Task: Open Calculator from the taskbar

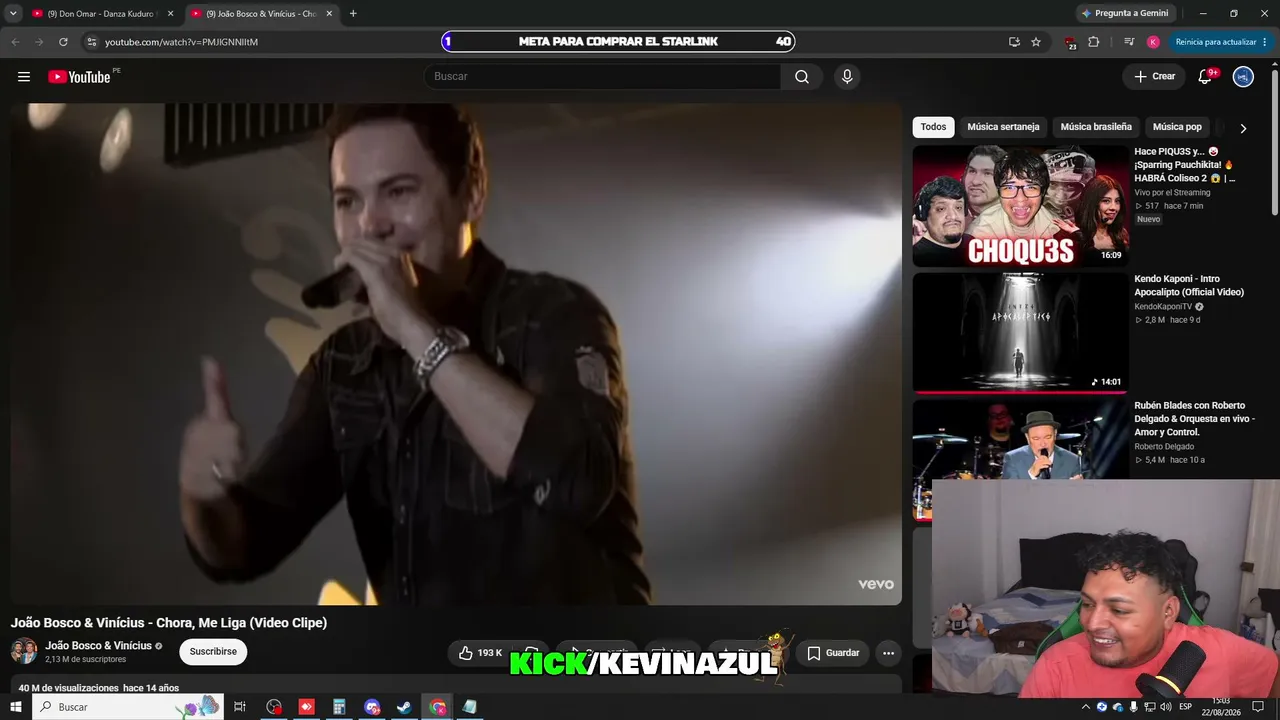Action: pyautogui.click(x=339, y=707)
